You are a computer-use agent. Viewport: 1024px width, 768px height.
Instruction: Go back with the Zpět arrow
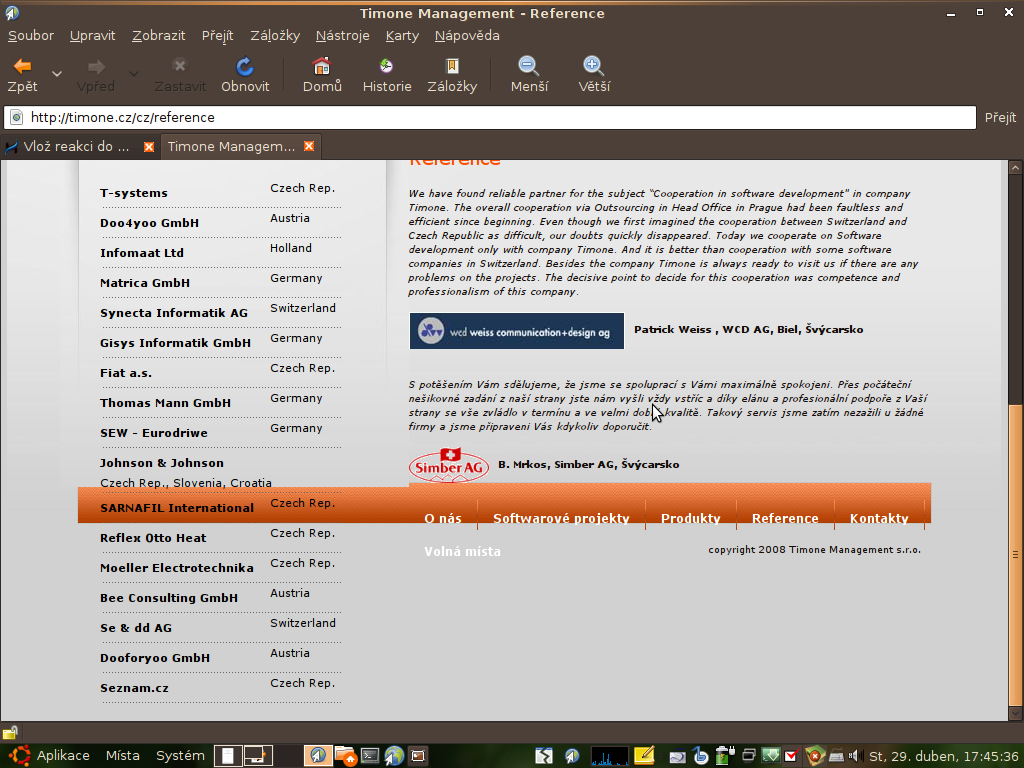tap(22, 74)
